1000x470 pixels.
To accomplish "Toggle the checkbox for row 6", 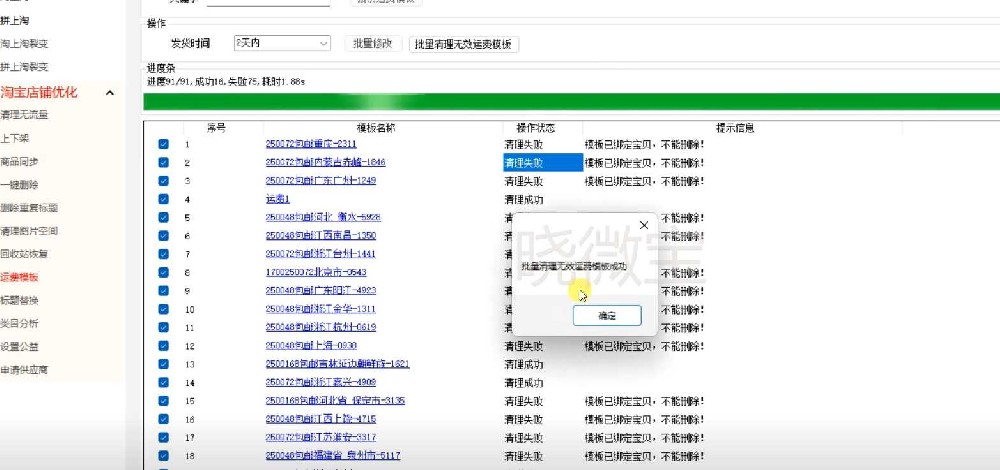I will click(x=163, y=236).
